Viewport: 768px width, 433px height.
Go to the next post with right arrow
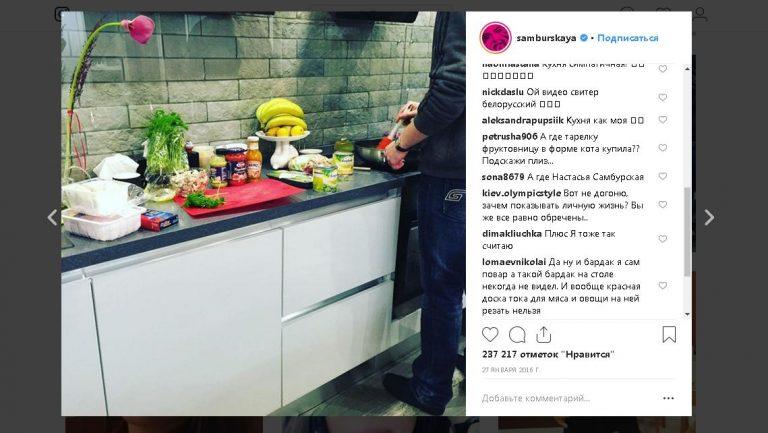tap(709, 217)
